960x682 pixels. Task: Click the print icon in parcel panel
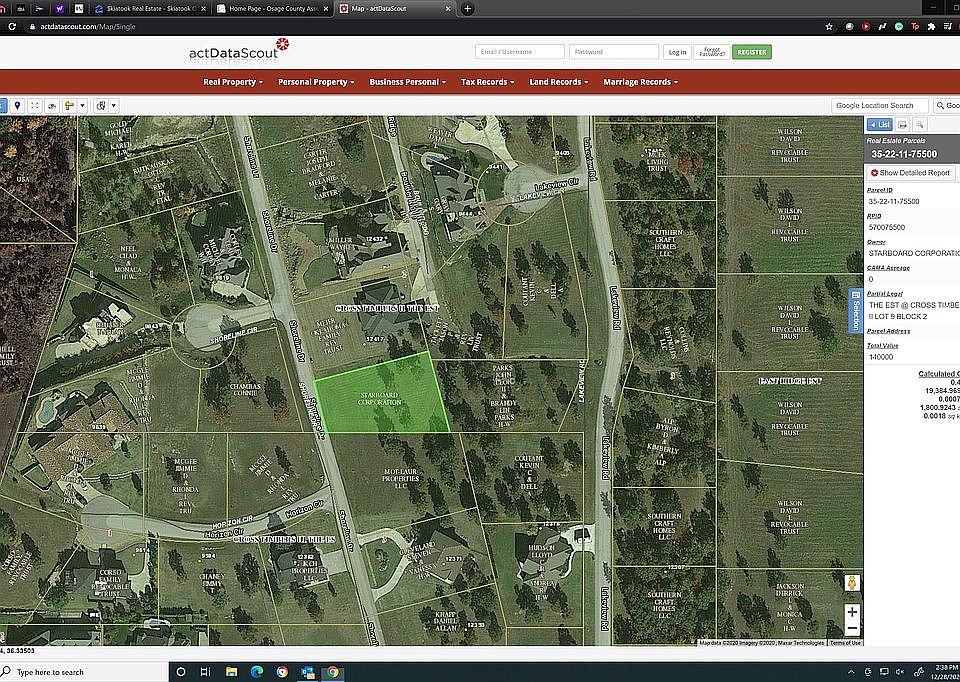click(x=902, y=125)
